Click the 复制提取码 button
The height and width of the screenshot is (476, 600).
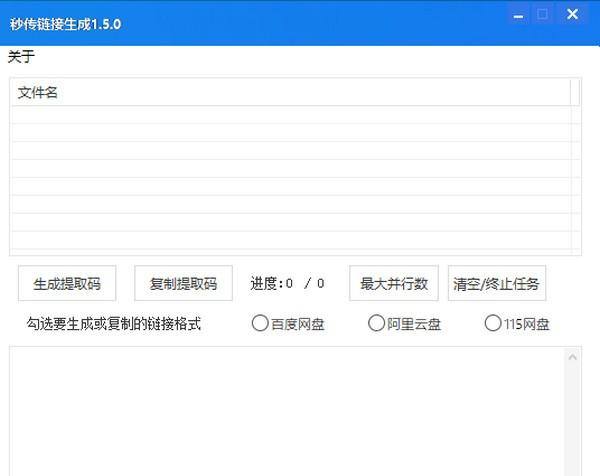pyautogui.click(x=183, y=283)
